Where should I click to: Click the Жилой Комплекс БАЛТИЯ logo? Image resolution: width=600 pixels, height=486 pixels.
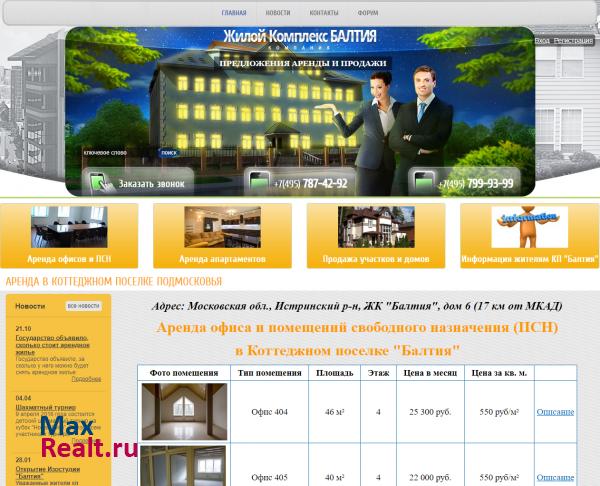coord(300,39)
